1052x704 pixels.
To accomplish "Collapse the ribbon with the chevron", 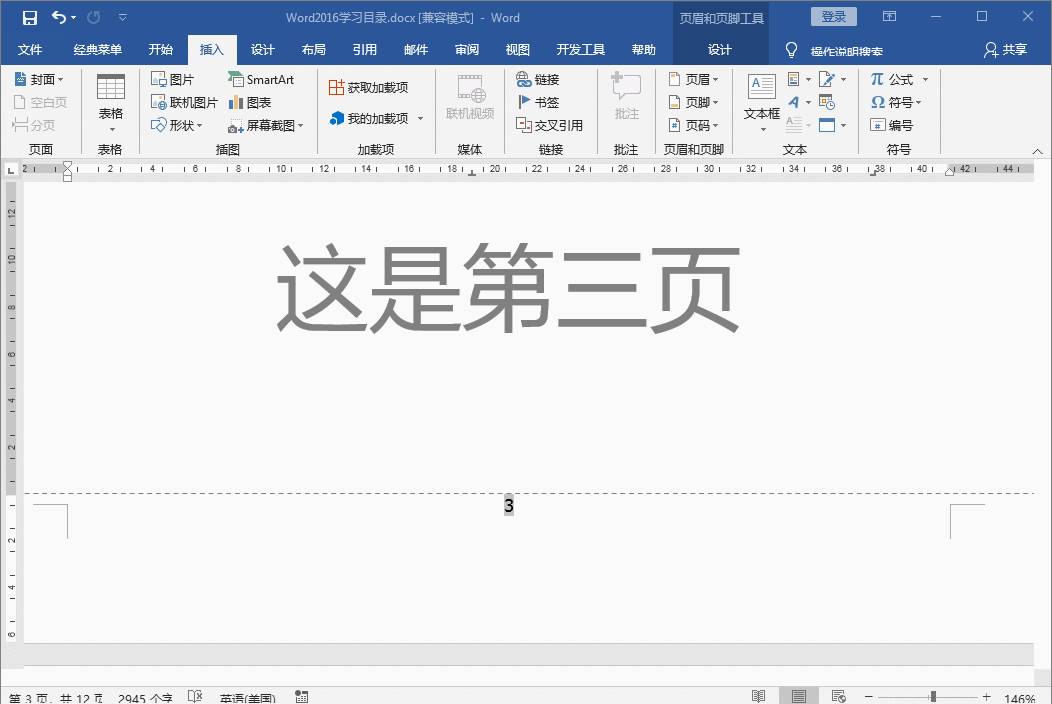I will coord(1037,152).
